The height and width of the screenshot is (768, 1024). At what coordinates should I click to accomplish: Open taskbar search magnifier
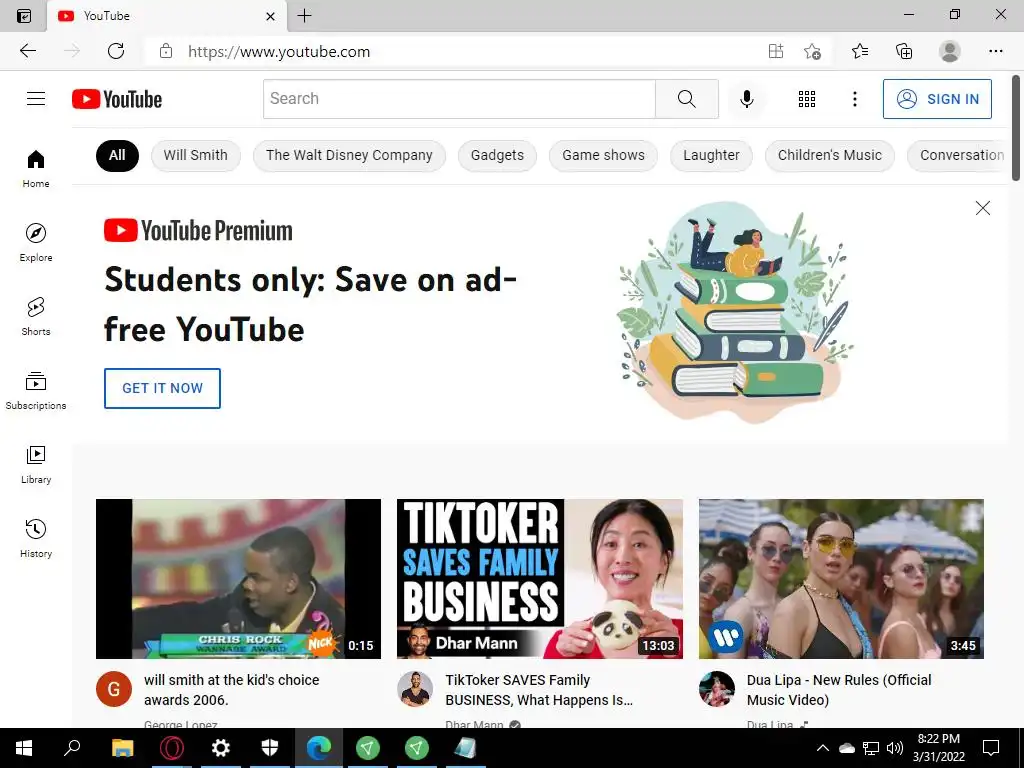pos(72,748)
